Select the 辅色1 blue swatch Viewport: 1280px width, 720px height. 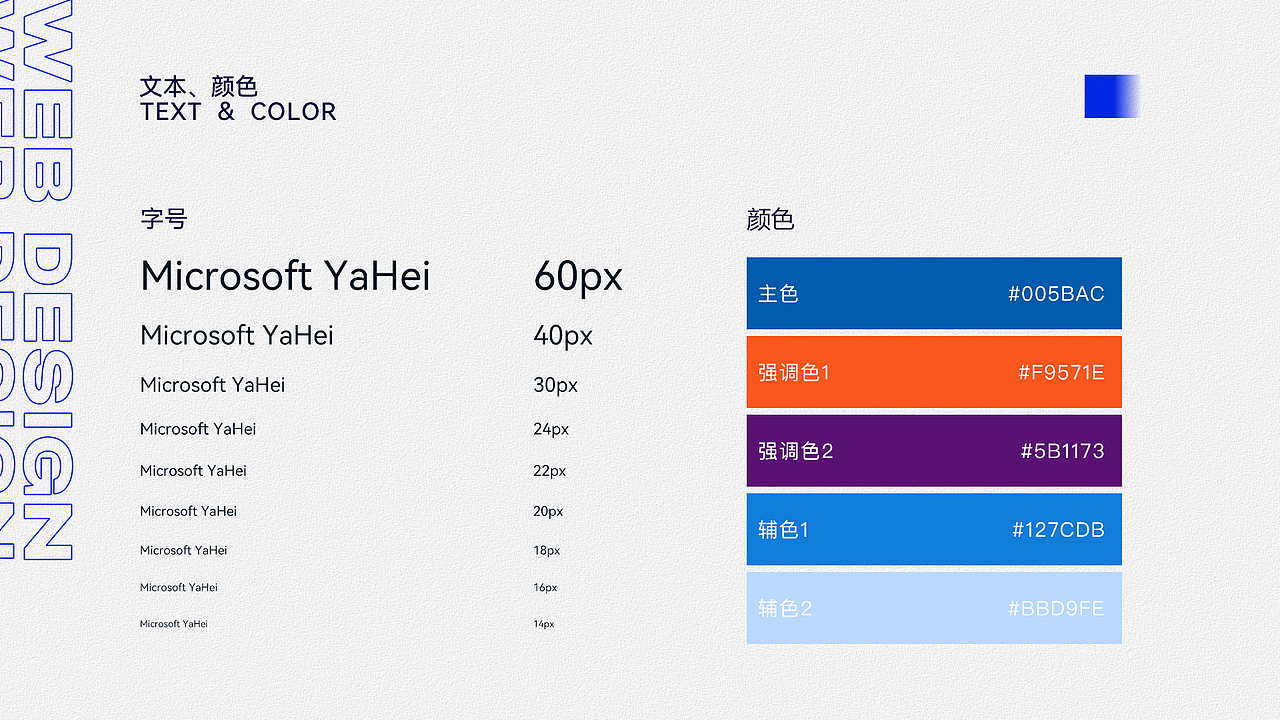933,529
